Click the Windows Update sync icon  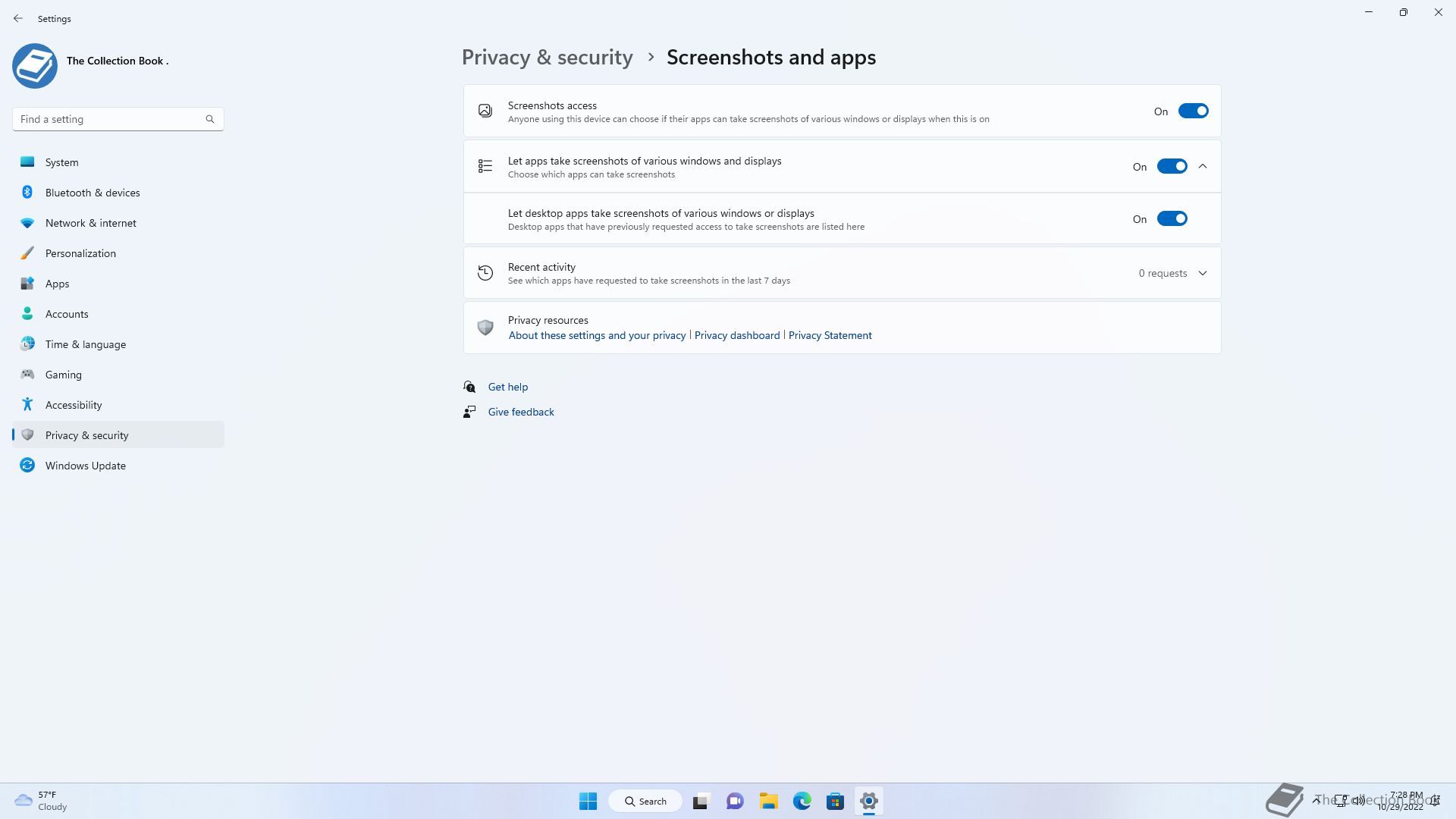(x=27, y=465)
